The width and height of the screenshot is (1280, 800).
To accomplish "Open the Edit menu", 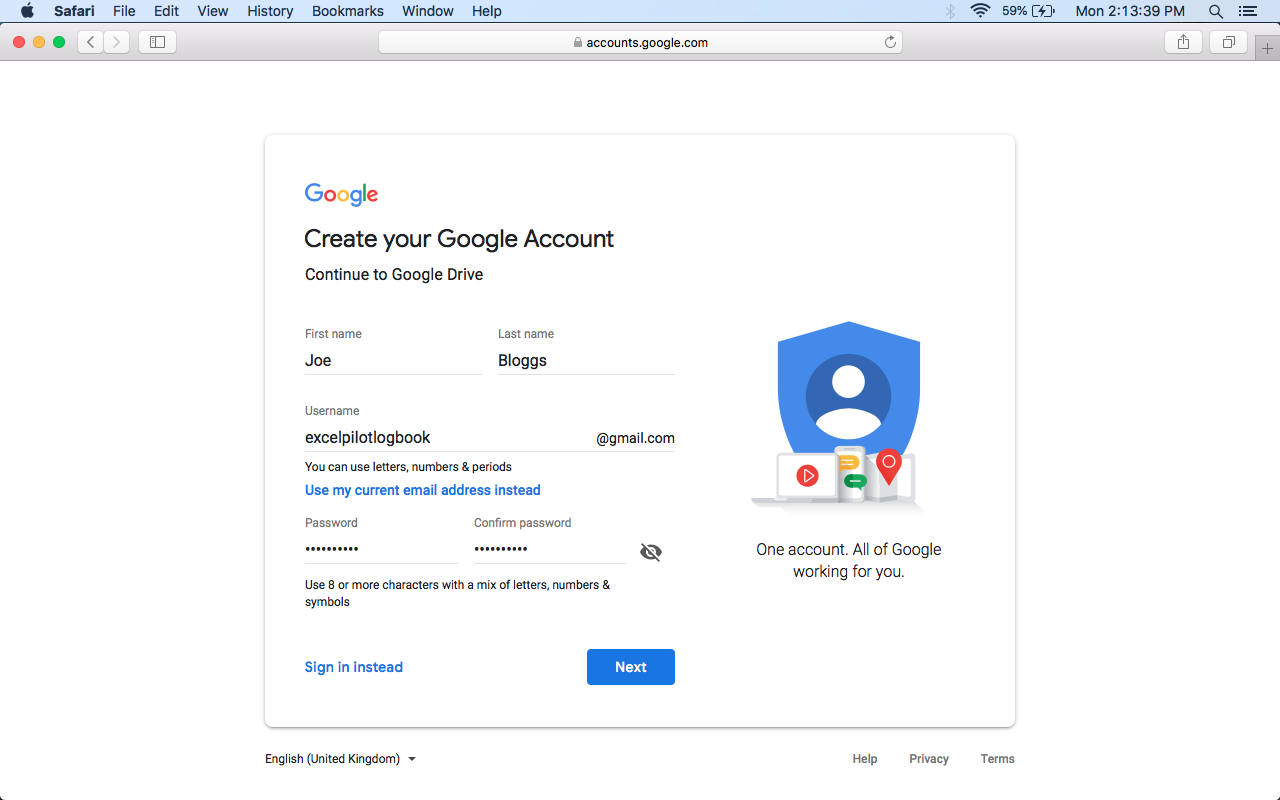I will click(166, 11).
